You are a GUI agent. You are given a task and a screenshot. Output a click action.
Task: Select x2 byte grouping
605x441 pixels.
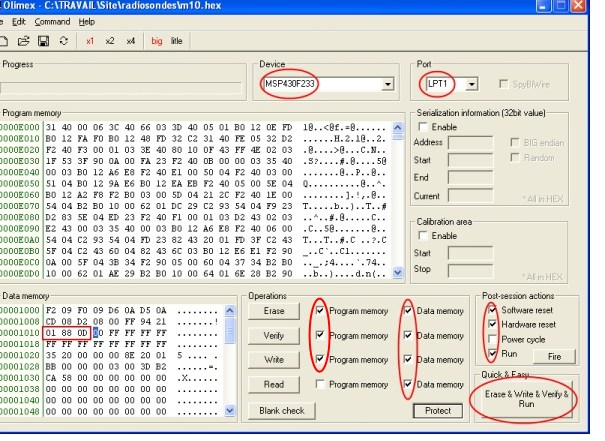[x=110, y=41]
